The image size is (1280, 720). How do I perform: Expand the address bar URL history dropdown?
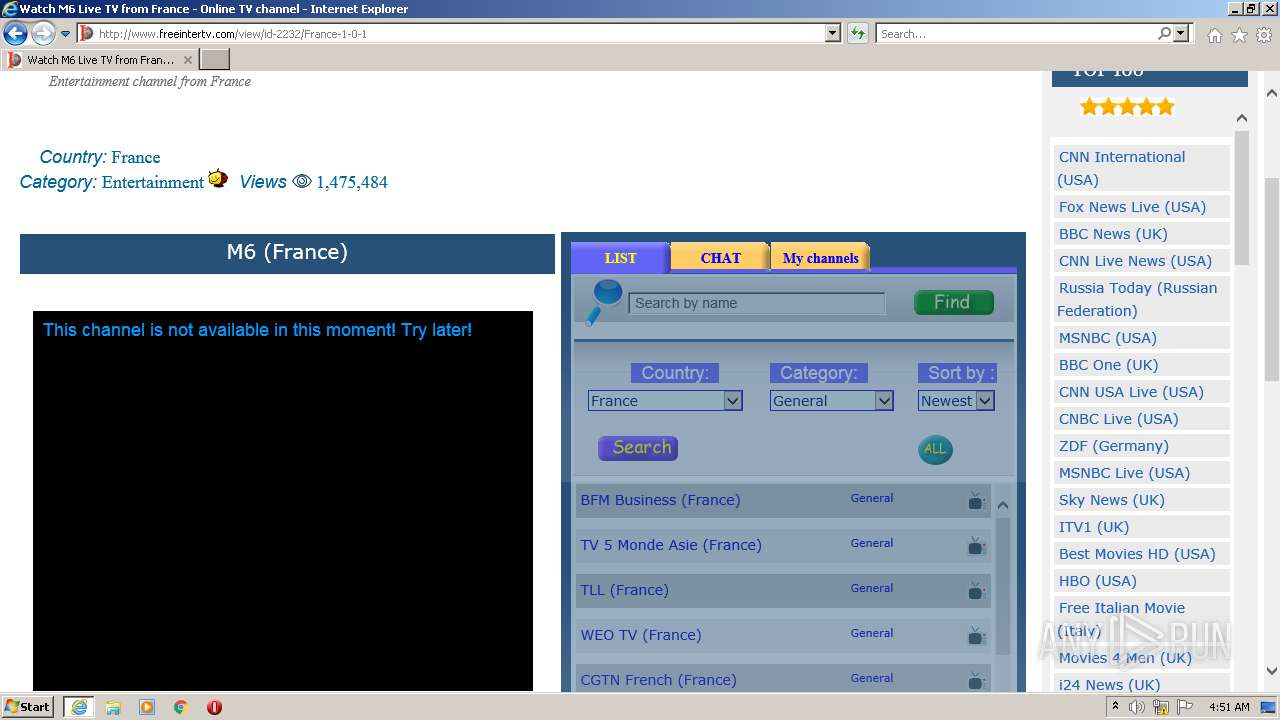coord(832,33)
